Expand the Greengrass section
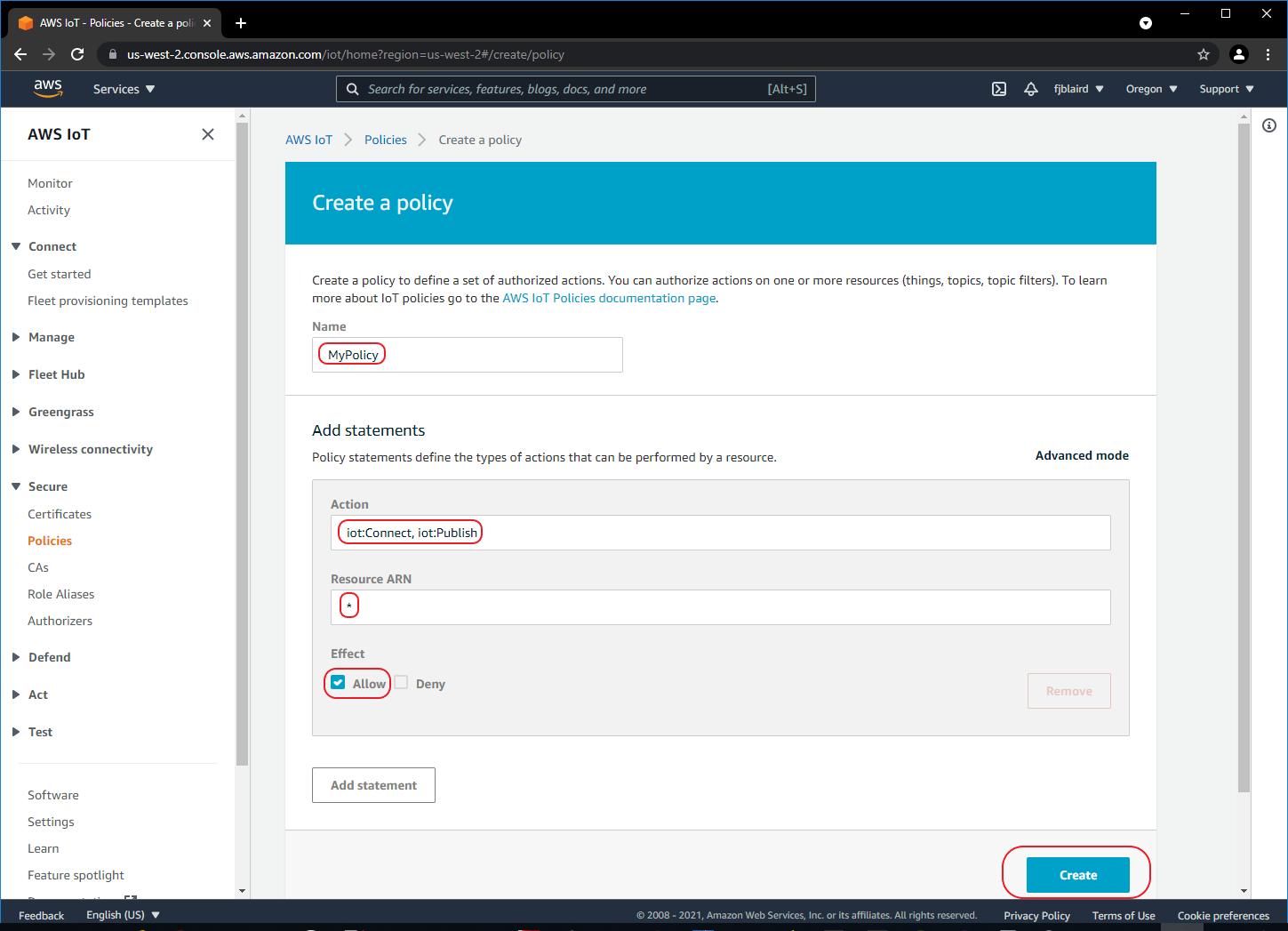The height and width of the screenshot is (931, 1288). 16,412
